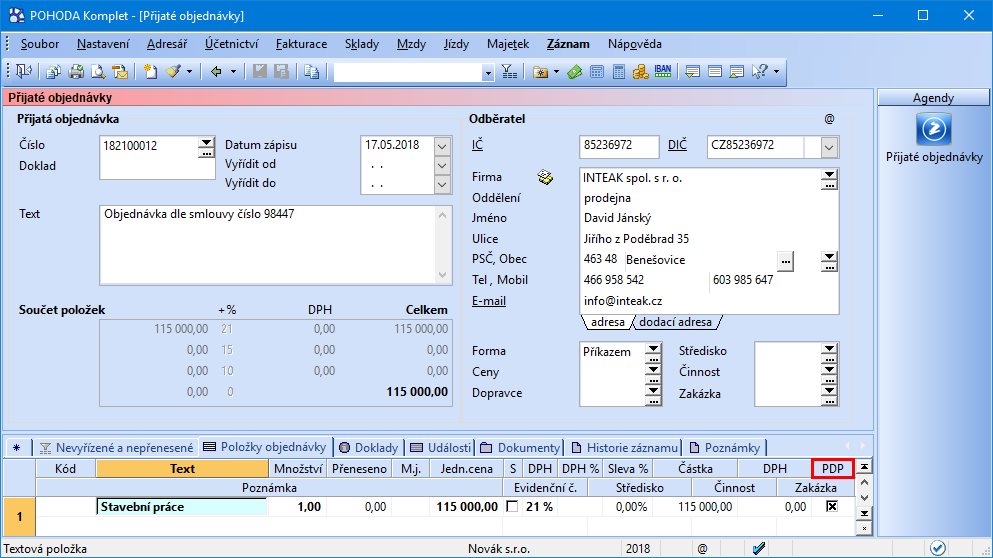Click the Jedn.cena cell 115 000,00

tap(466, 507)
